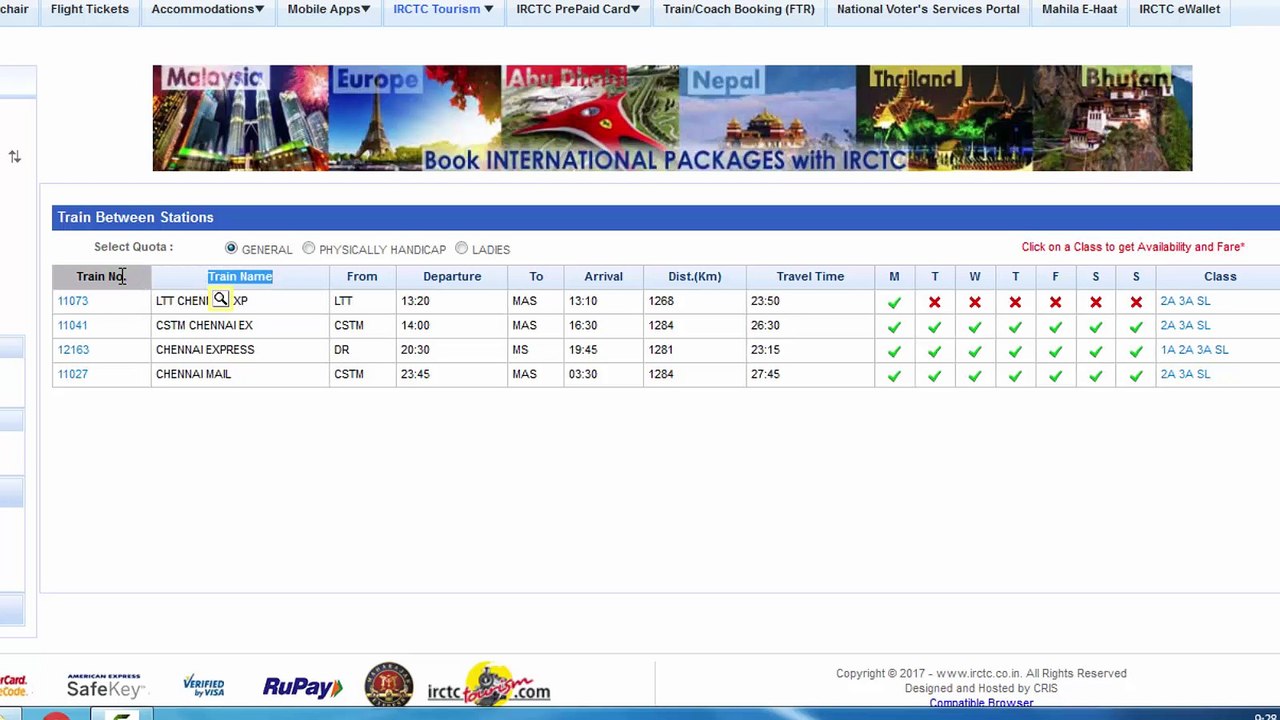Open the Mahila E-Haat menu item
1280x720 pixels.
pos(1079,9)
